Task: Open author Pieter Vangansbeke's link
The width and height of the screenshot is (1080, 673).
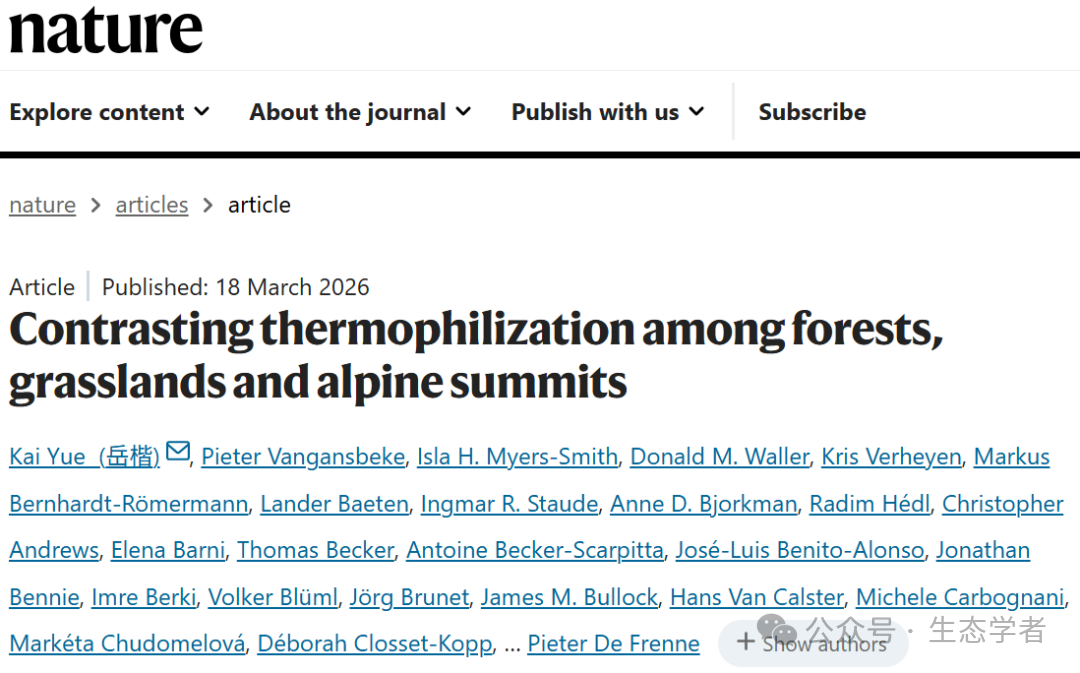Action: click(303, 456)
